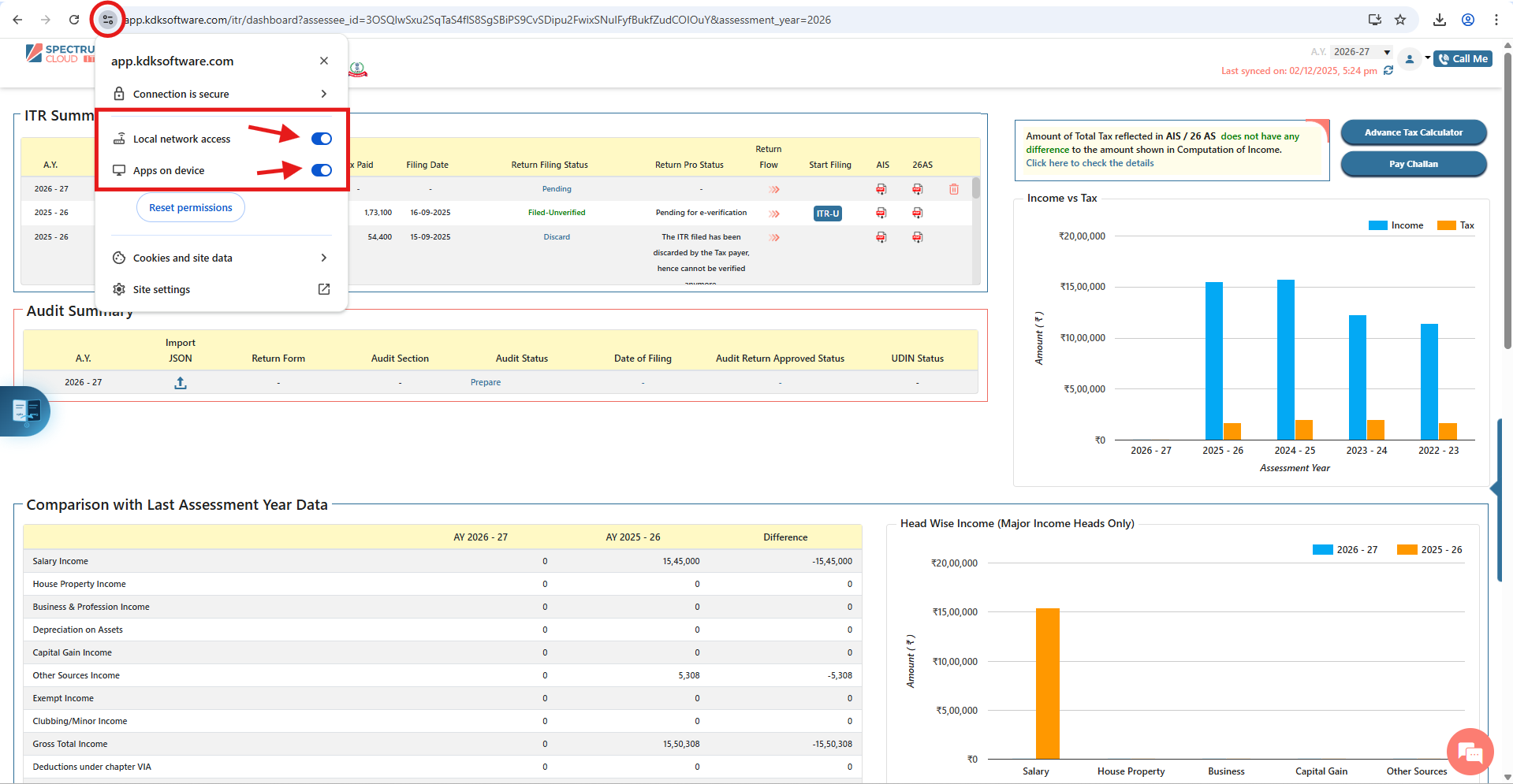Click the Pay Challan button
Screen dimensions: 1513x784
[1413, 164]
